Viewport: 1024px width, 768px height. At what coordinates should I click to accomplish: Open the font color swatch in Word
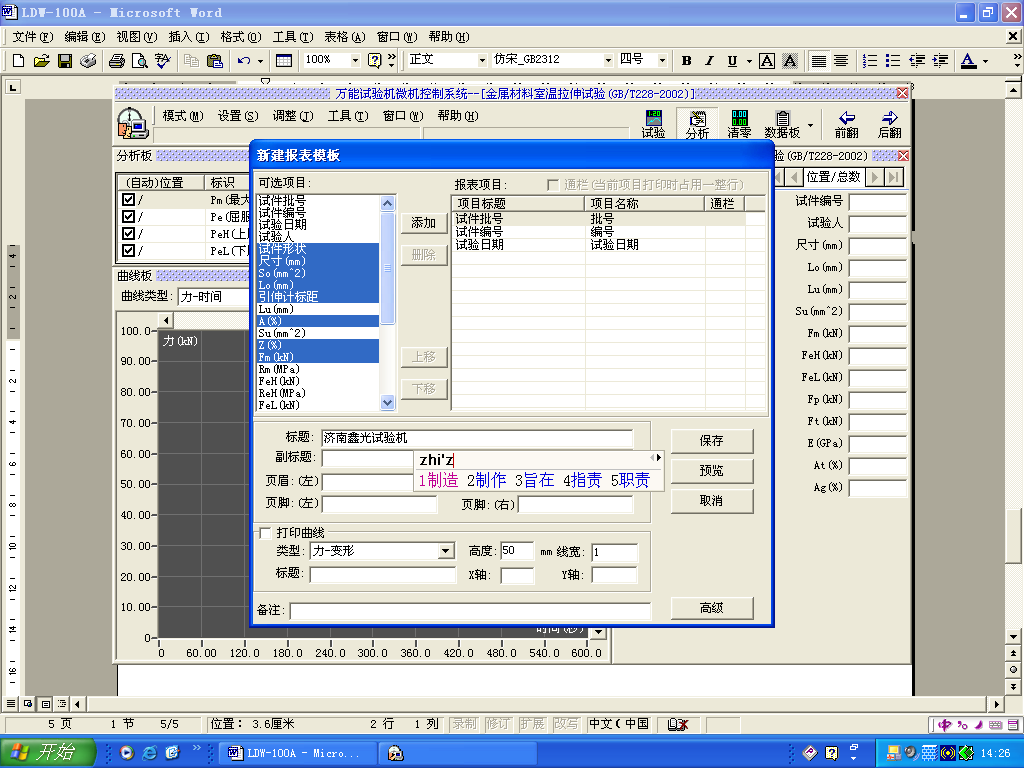click(967, 60)
